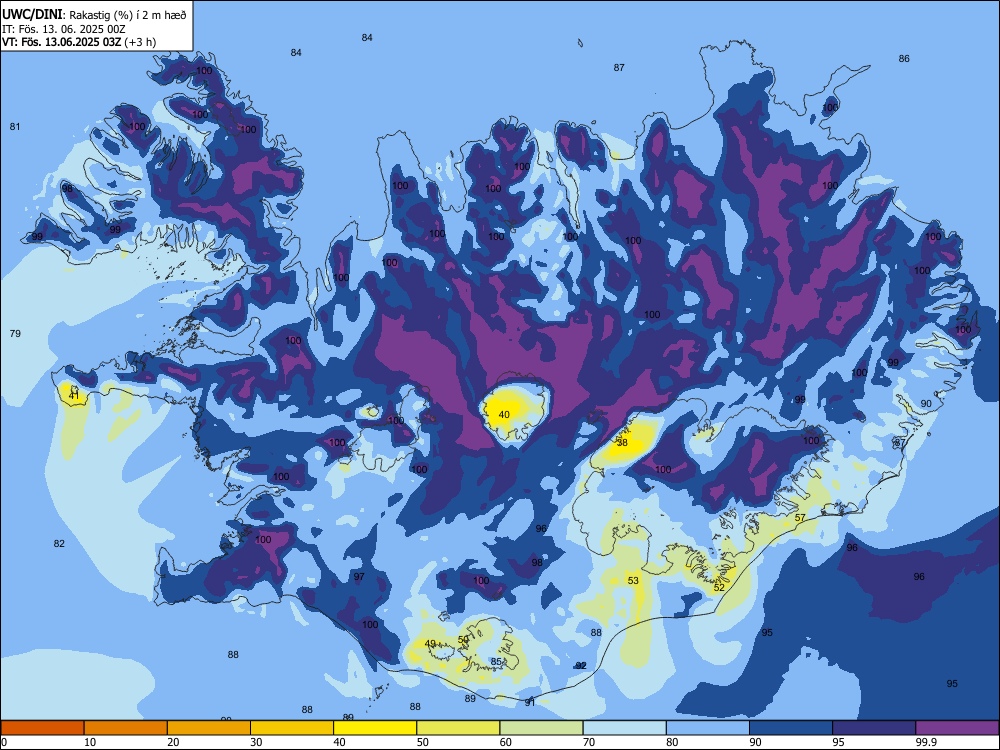The width and height of the screenshot is (1000, 750).
Task: Select the dark navy 95–99.9 legend swatch
Action: point(874,728)
